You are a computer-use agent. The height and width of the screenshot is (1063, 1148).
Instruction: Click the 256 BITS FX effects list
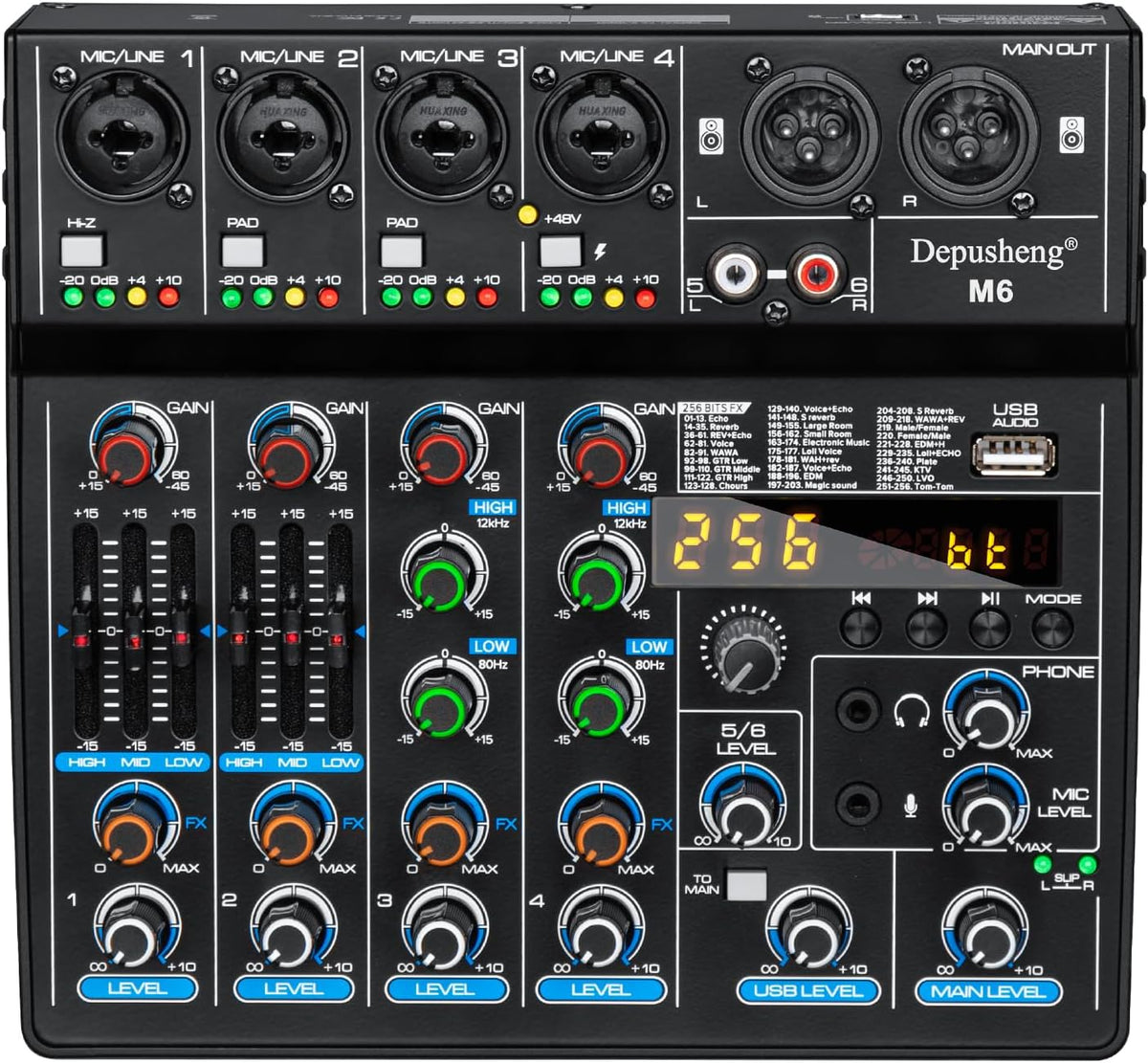click(825, 447)
